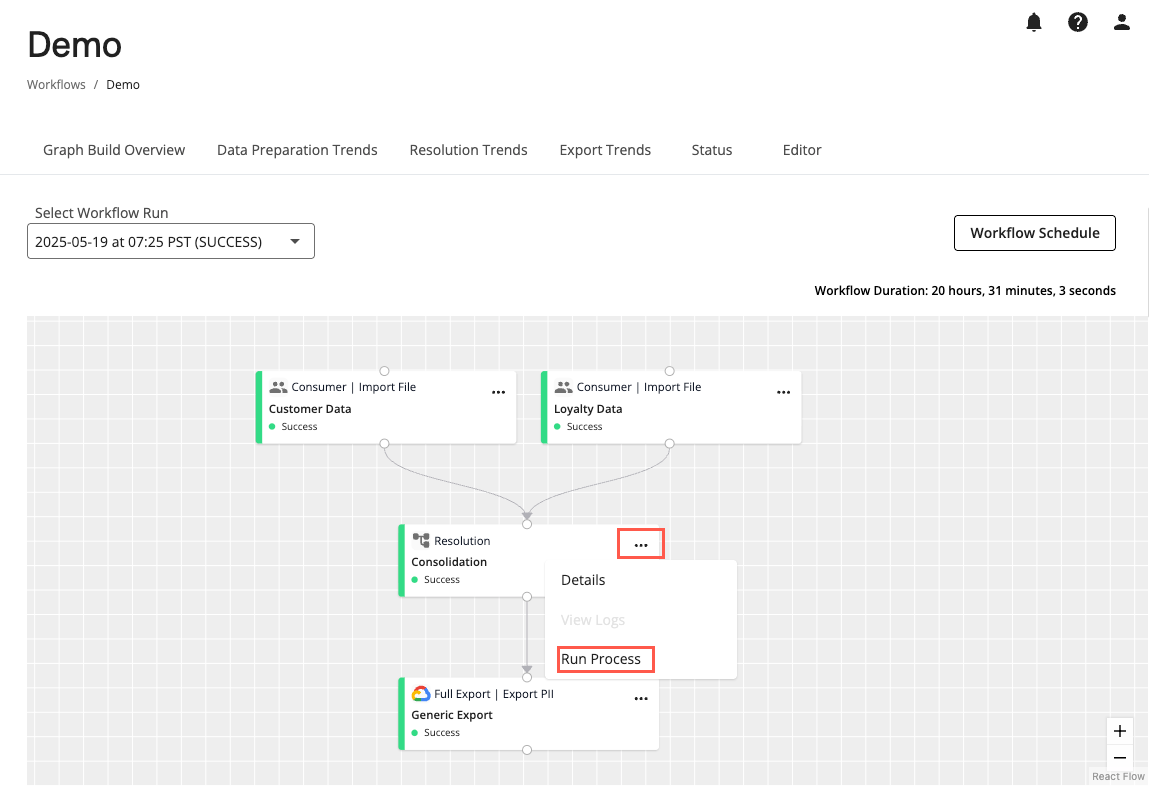
Task: Open the ellipsis menu on Loyalty Data node
Action: tap(783, 392)
